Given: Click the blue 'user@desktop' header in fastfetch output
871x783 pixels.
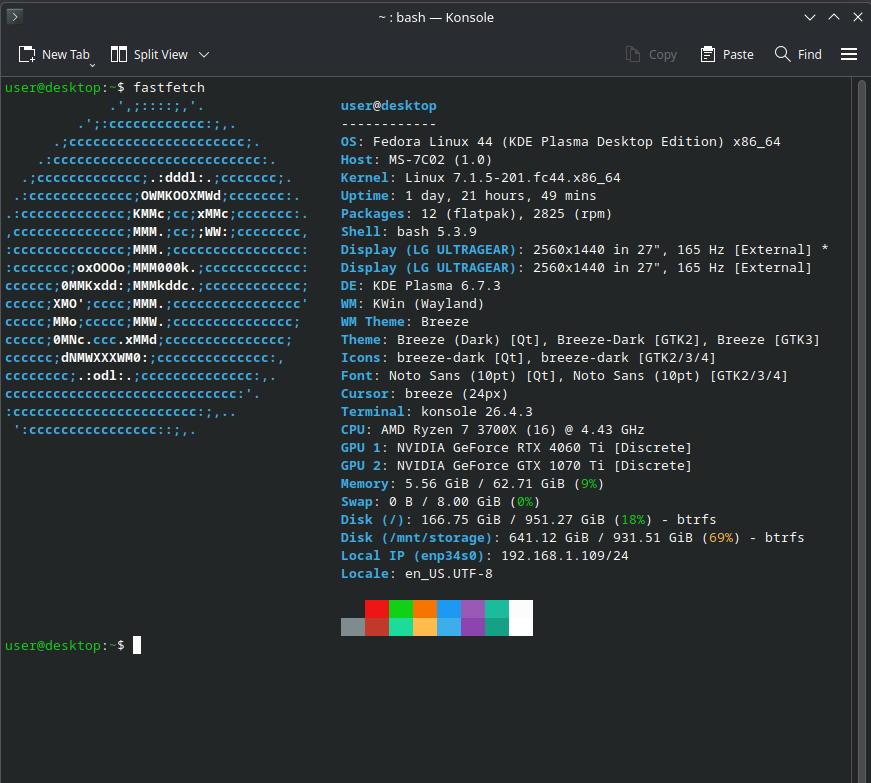Looking at the screenshot, I should (x=388, y=106).
